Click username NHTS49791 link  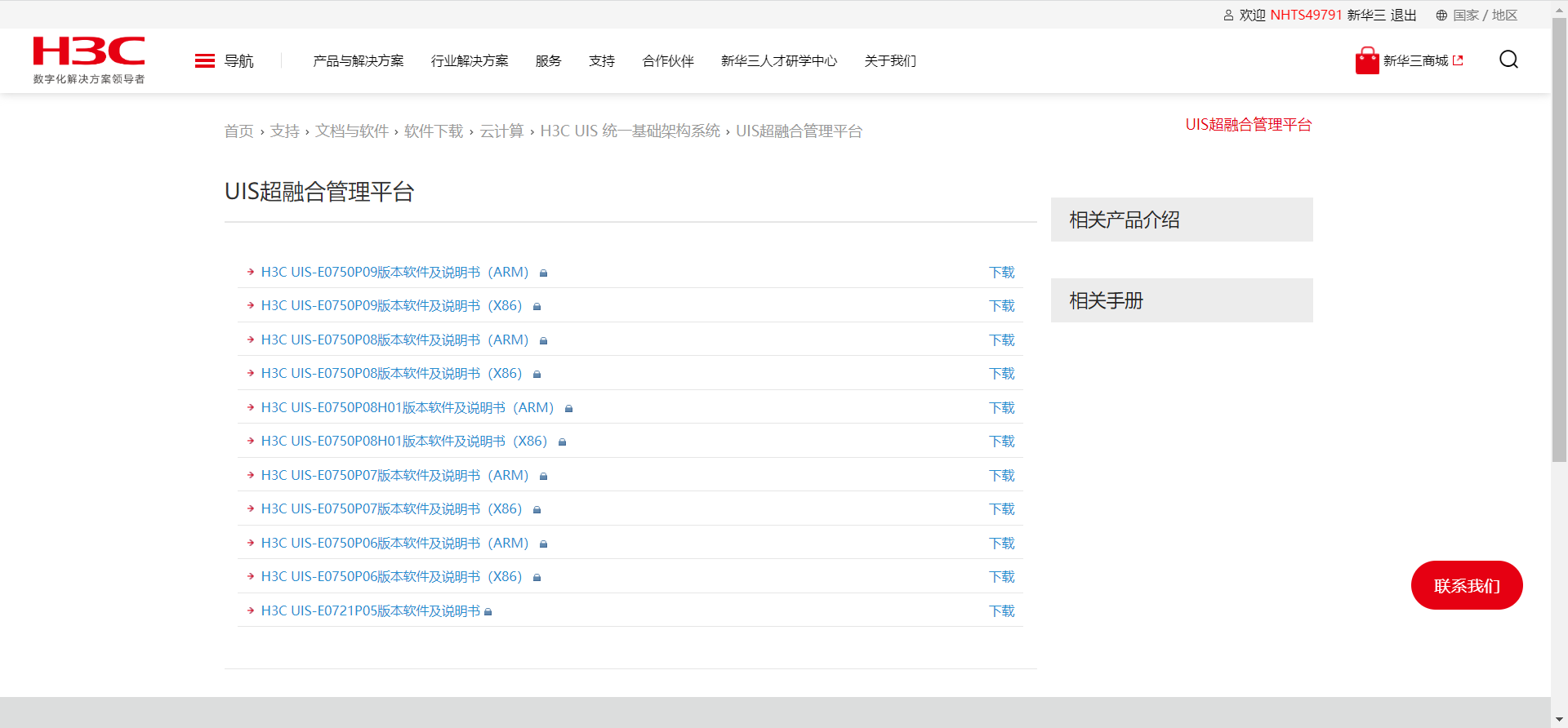(x=1306, y=16)
